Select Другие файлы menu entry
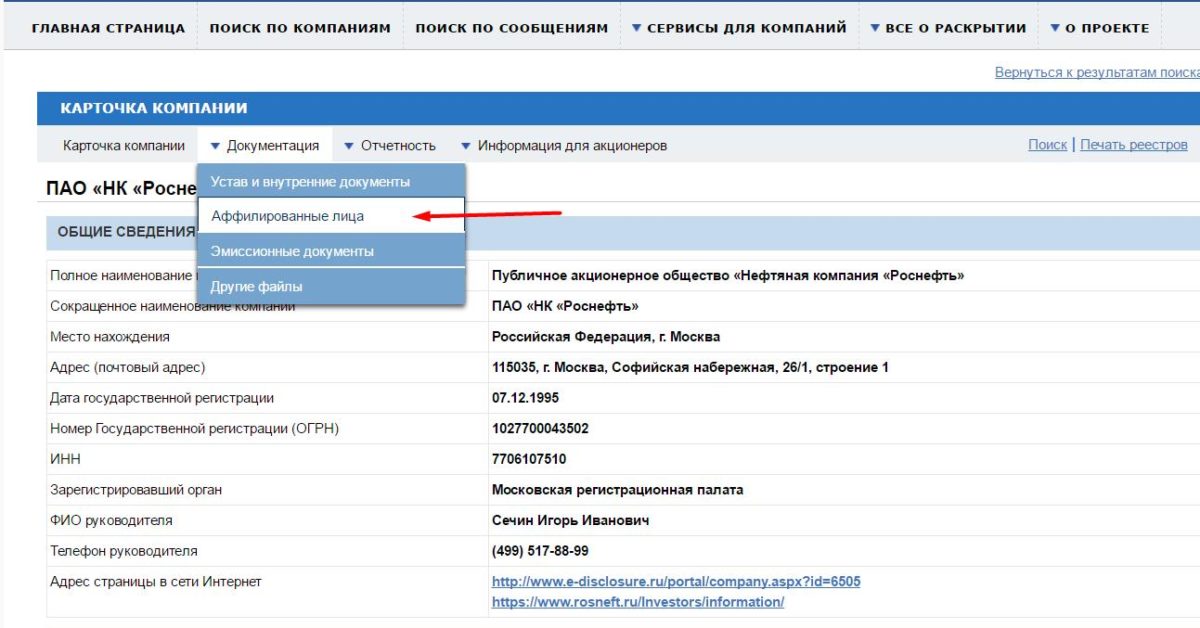1200x628 pixels. click(x=332, y=287)
